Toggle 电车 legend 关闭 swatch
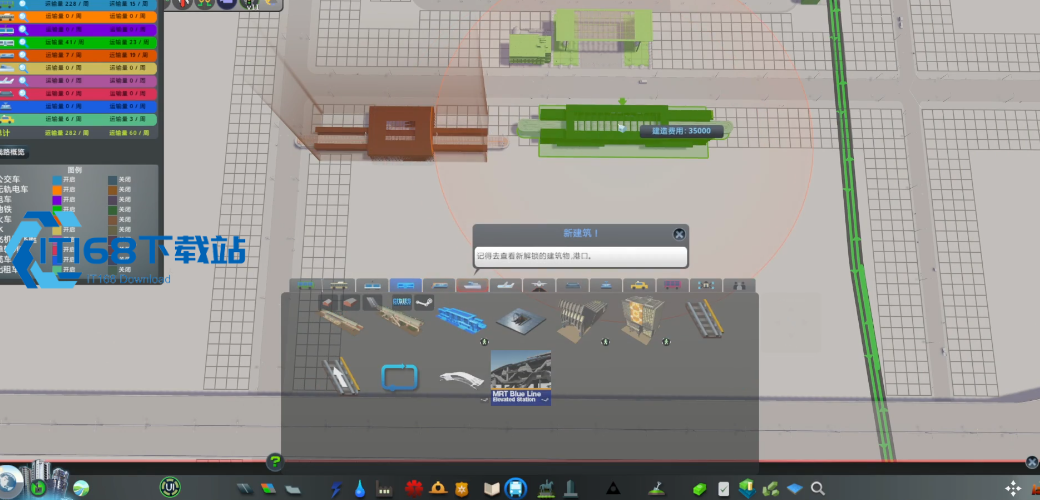The height and width of the screenshot is (500, 1040). (x=113, y=200)
